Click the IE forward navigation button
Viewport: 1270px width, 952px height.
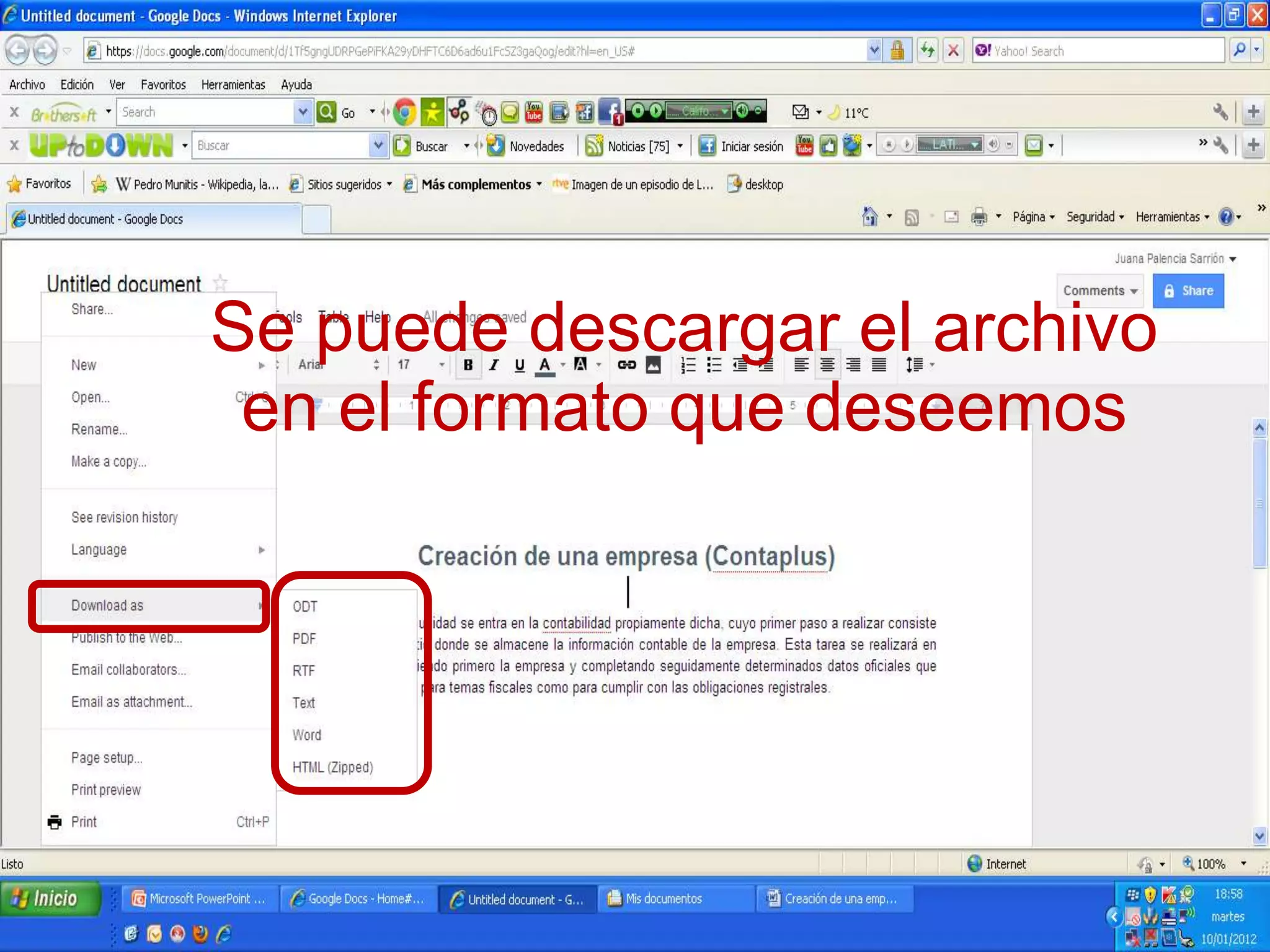pyautogui.click(x=45, y=50)
